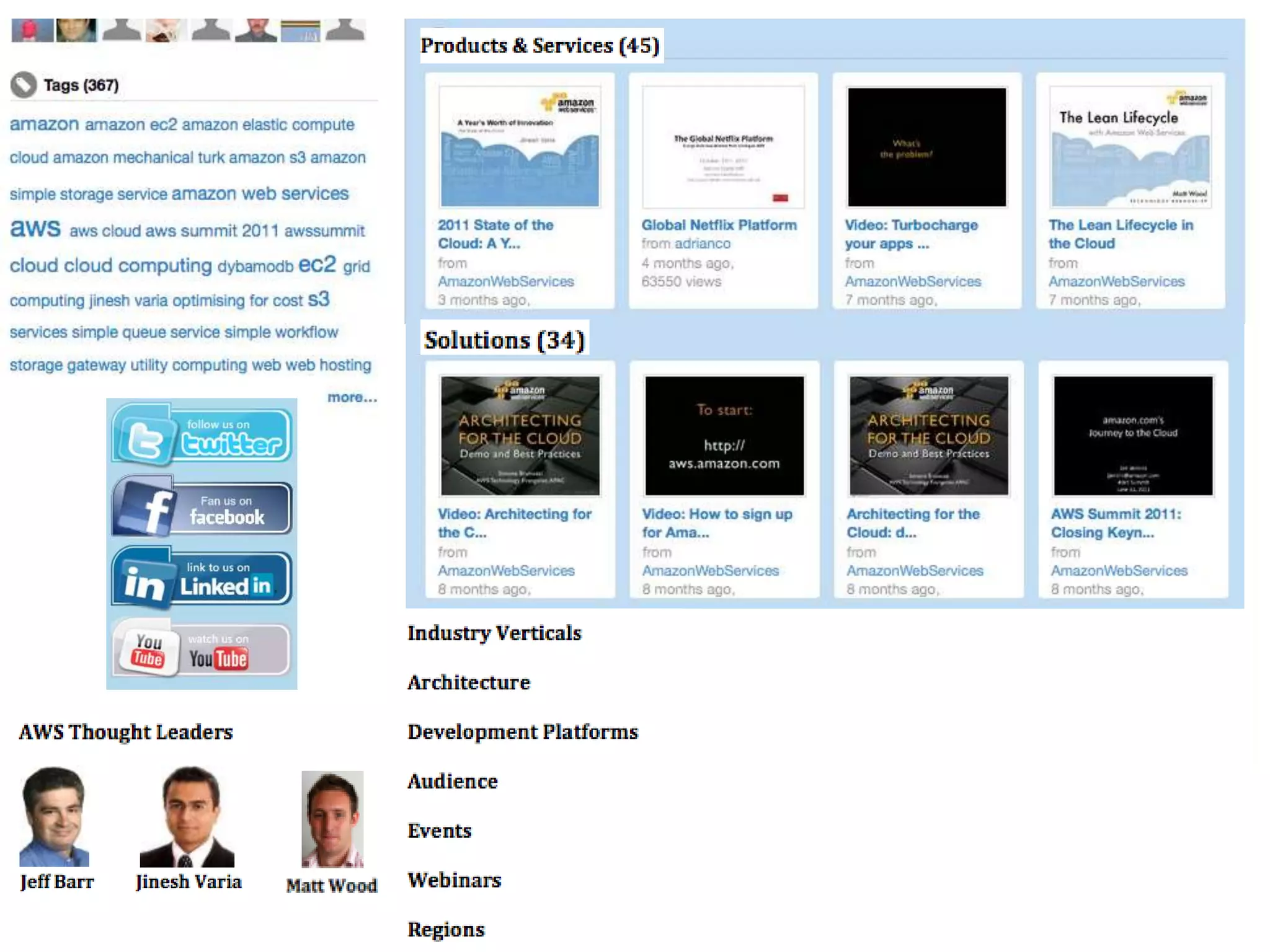Click the large 'aws' tag
The height and width of the screenshot is (952, 1270).
pos(35,228)
